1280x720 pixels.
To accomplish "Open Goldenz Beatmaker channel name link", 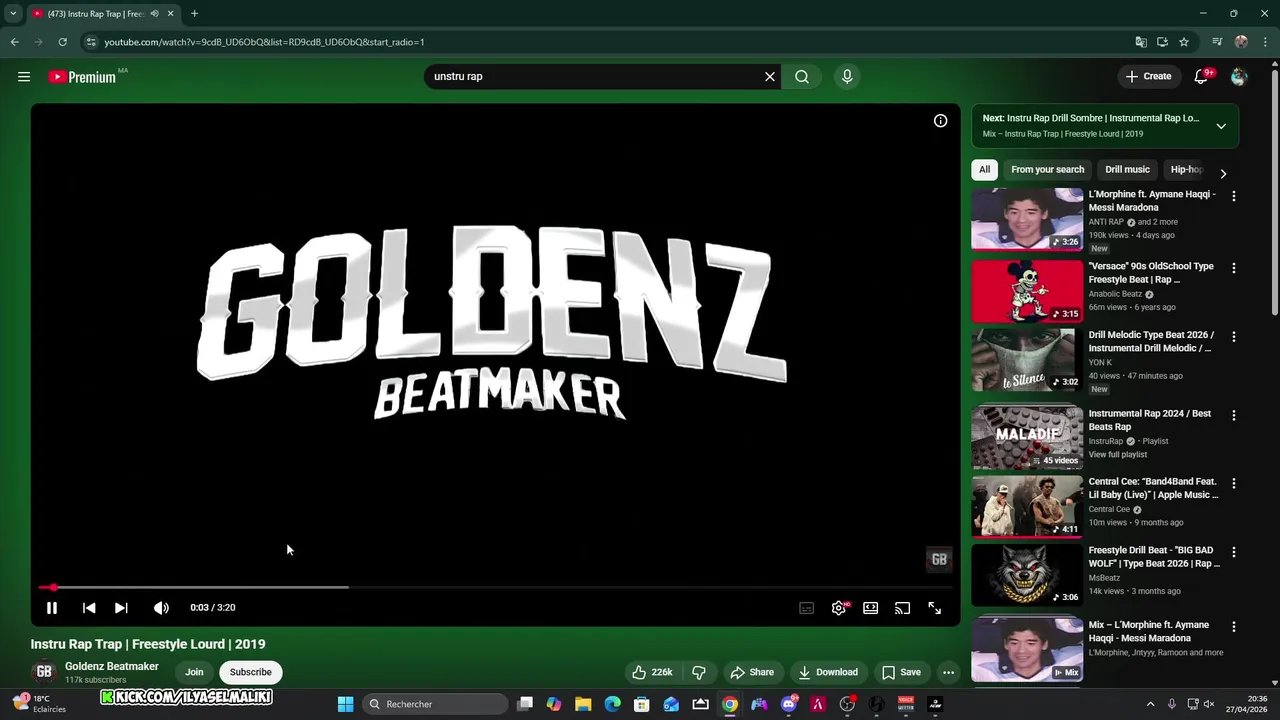I will pos(112,666).
